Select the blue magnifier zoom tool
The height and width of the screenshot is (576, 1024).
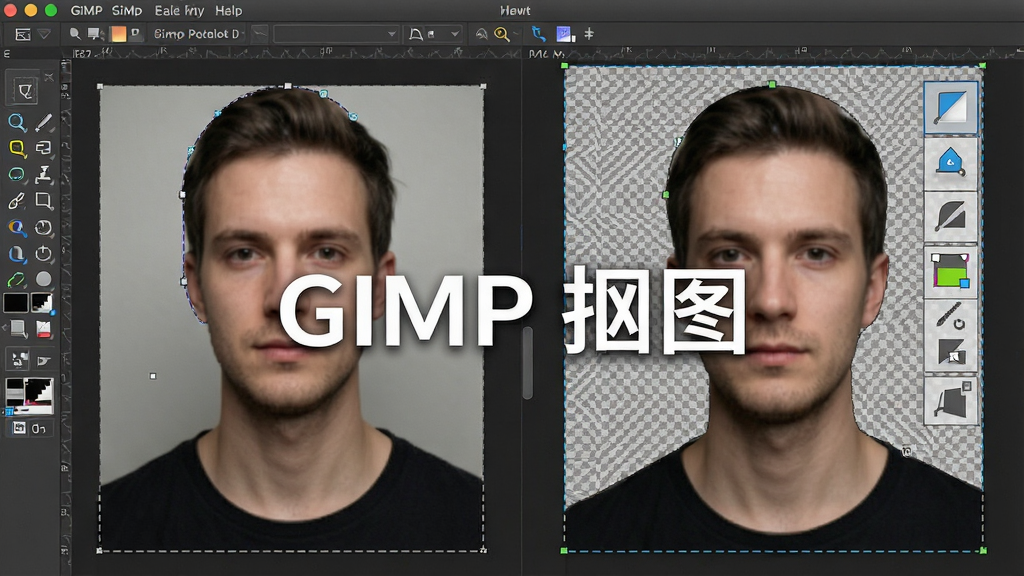(17, 122)
